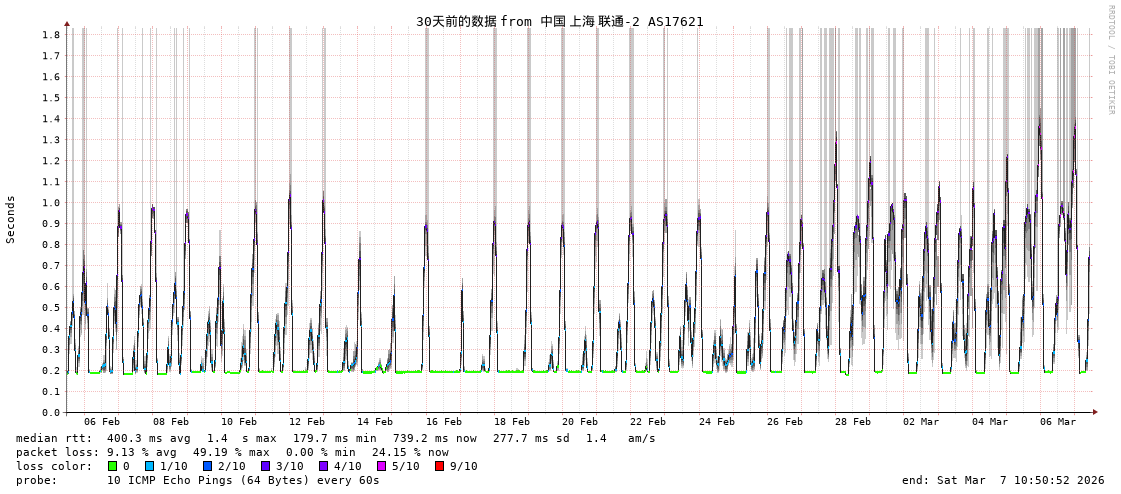
Task: Select the magenta 5/10 loss swatch
Action: click(x=382, y=466)
